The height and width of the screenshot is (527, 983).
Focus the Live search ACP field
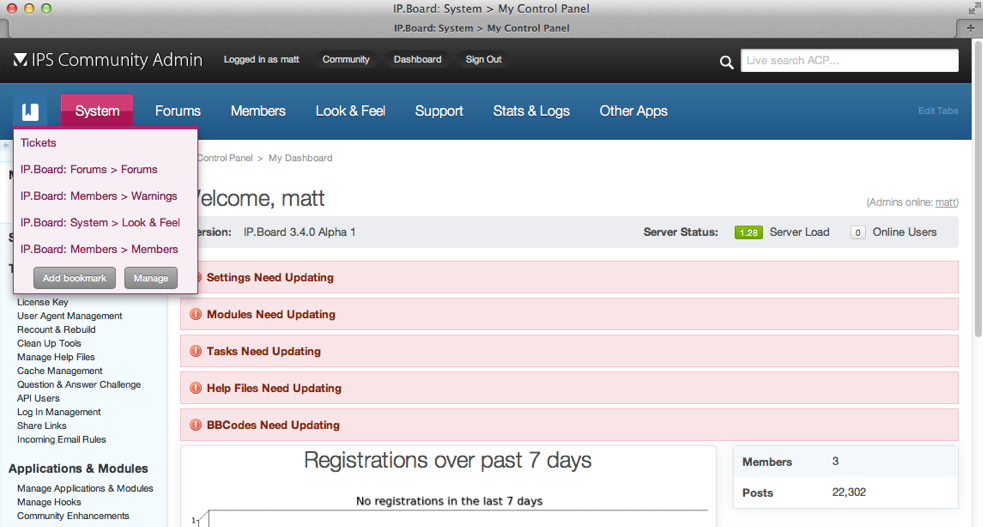[x=849, y=60]
